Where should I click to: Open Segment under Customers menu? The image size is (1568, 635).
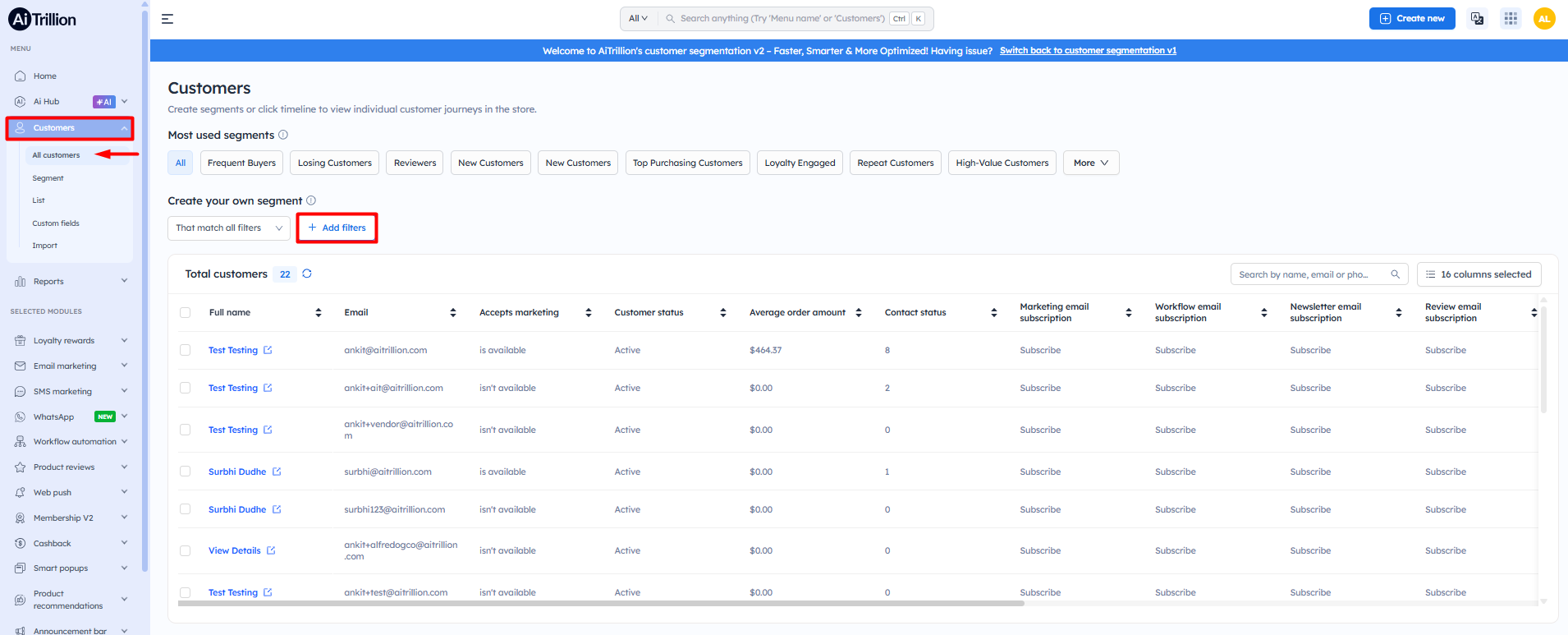(48, 178)
